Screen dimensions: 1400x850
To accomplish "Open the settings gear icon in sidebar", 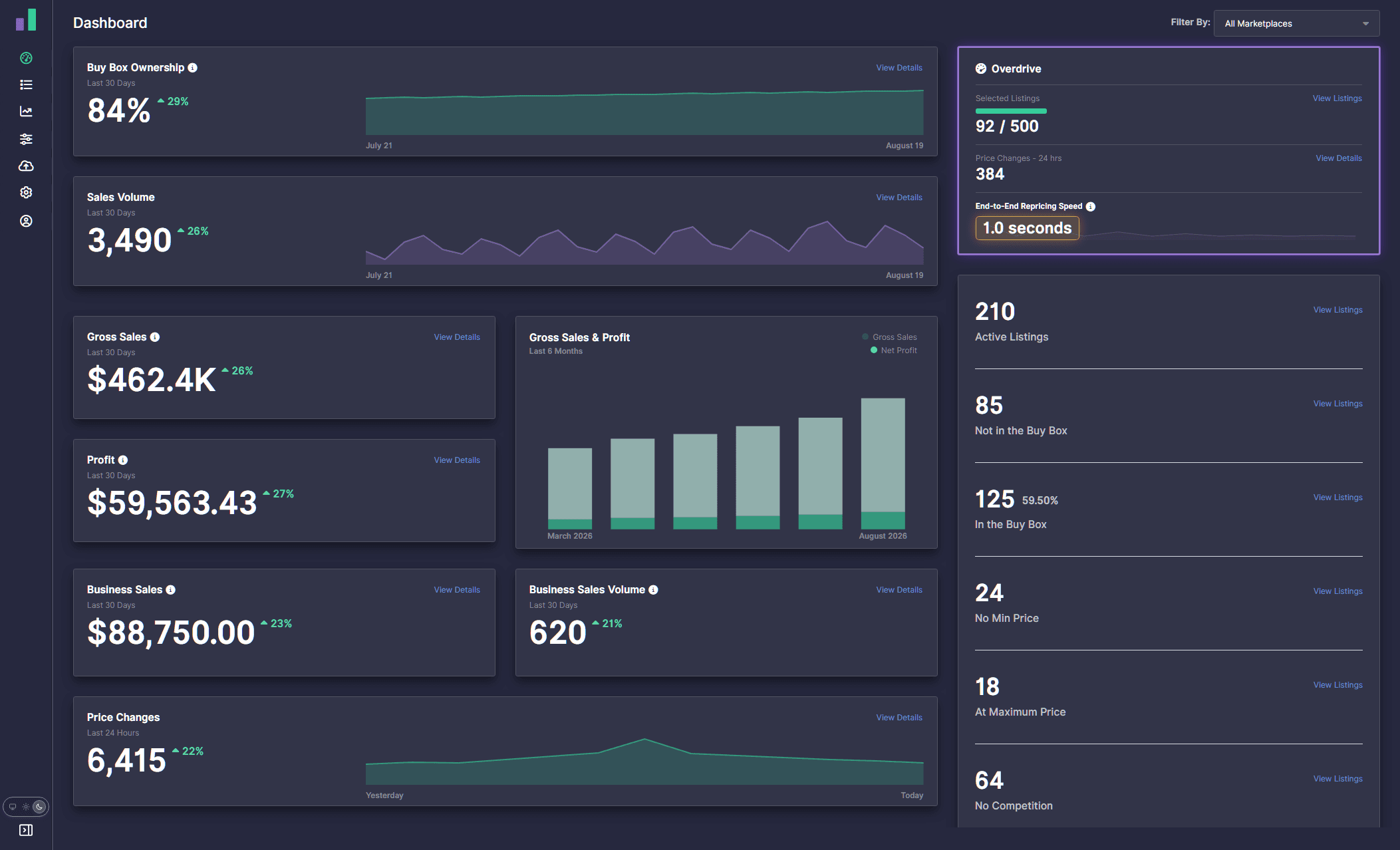I will pos(26,192).
